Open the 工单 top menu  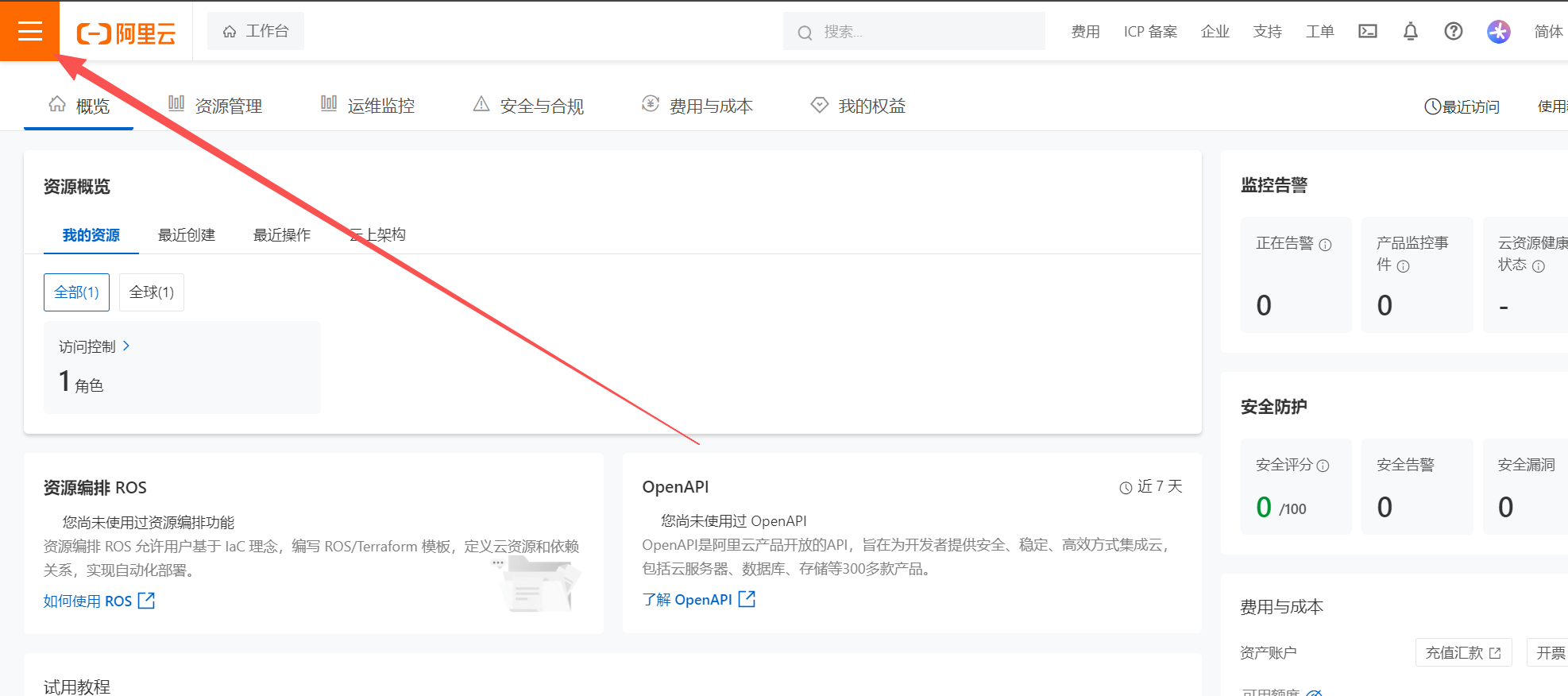(x=1320, y=32)
